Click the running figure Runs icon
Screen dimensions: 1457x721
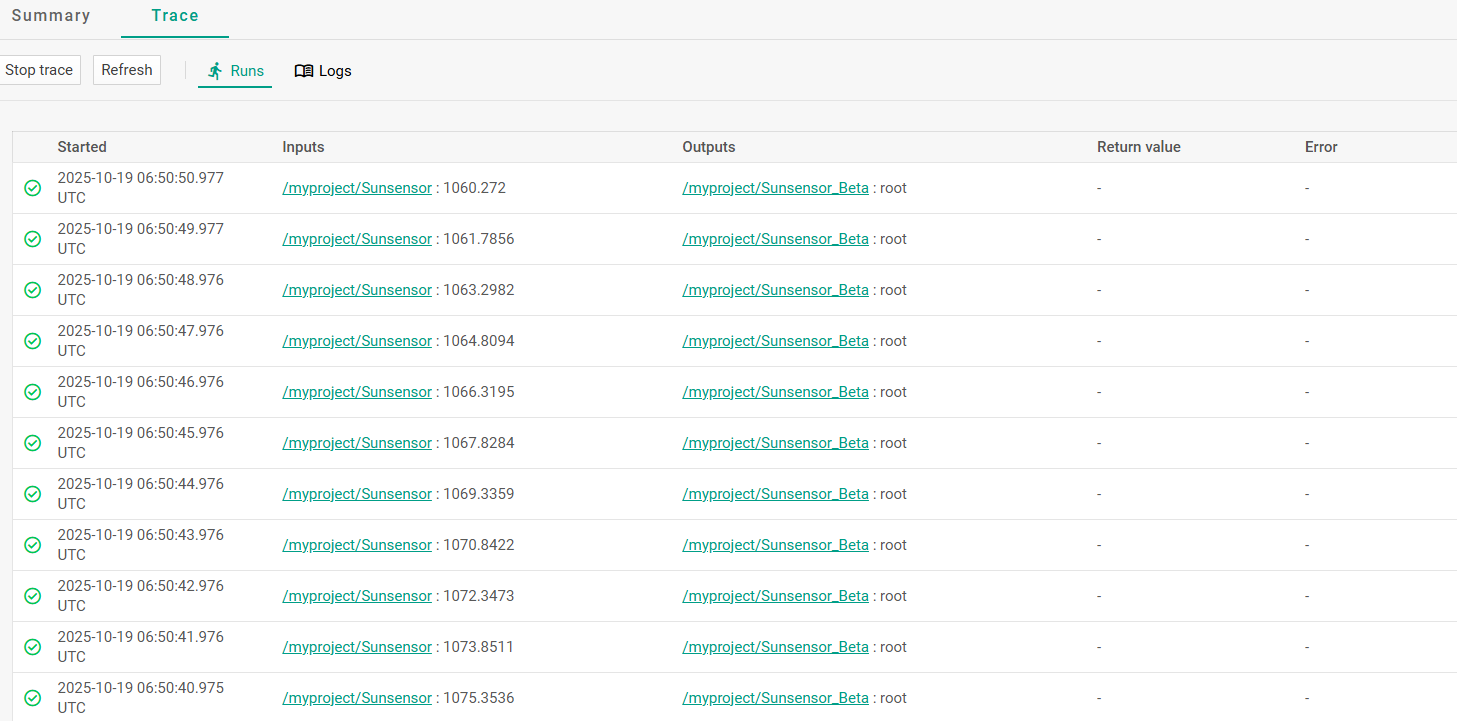(215, 71)
